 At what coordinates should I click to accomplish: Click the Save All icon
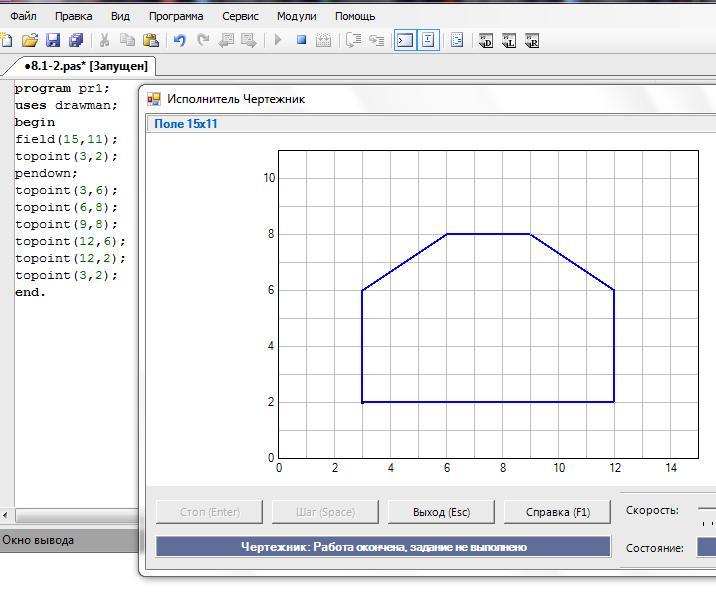[75, 41]
